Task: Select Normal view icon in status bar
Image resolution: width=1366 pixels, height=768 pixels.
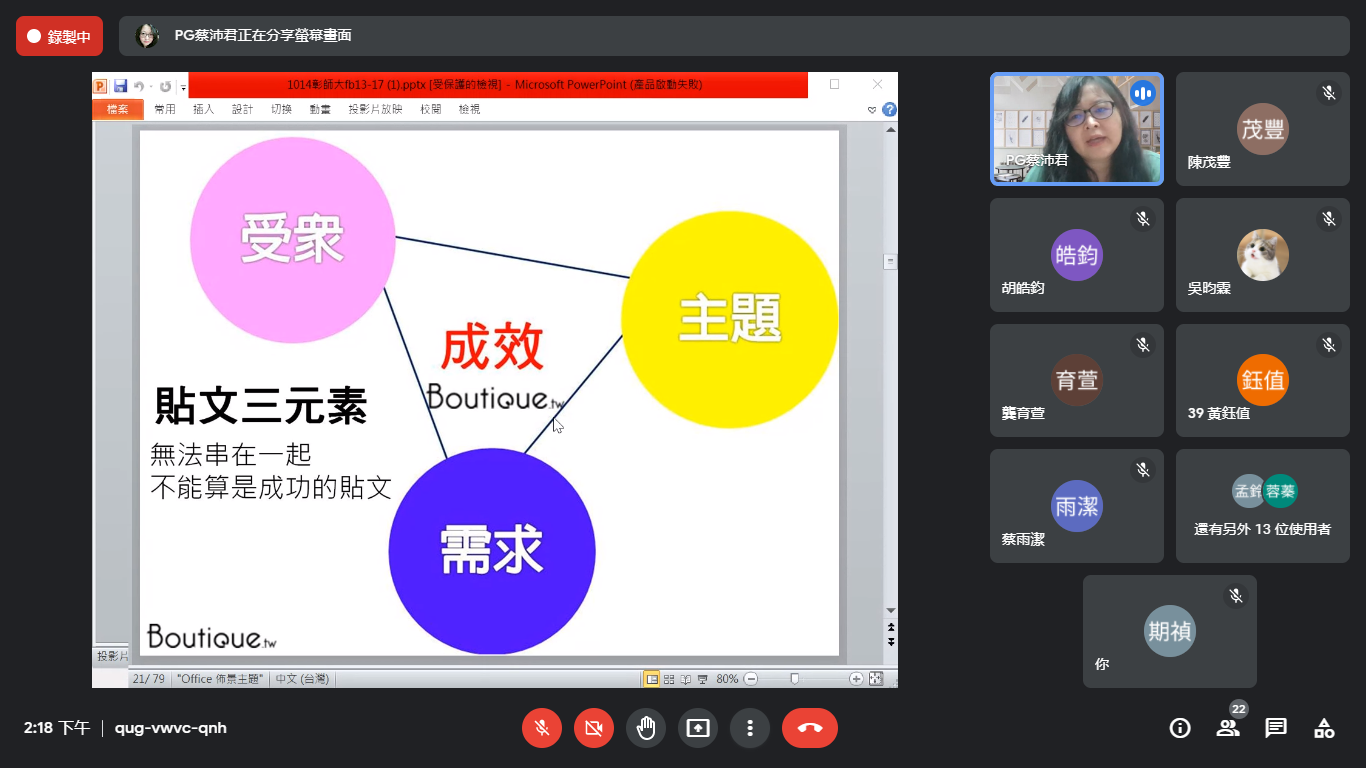Action: (x=652, y=679)
